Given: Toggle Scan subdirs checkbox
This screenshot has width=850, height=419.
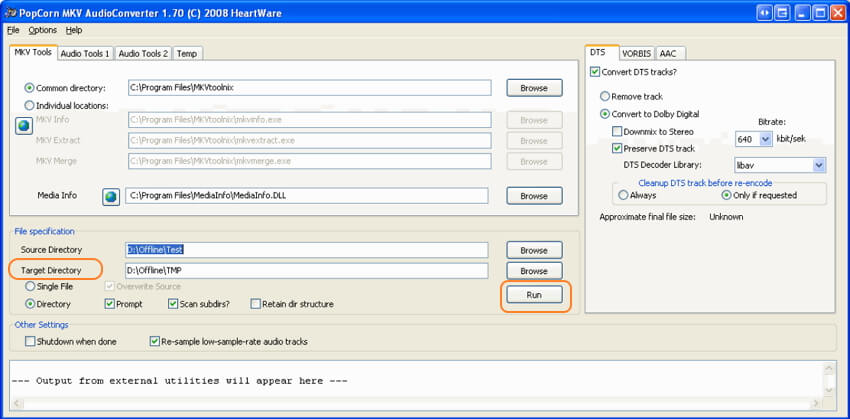Looking at the screenshot, I should point(173,304).
